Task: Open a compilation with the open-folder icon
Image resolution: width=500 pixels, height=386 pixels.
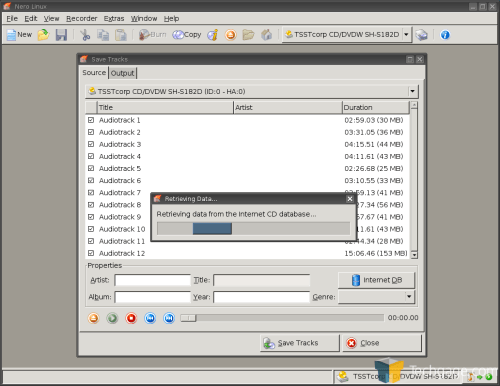Action: coord(43,35)
